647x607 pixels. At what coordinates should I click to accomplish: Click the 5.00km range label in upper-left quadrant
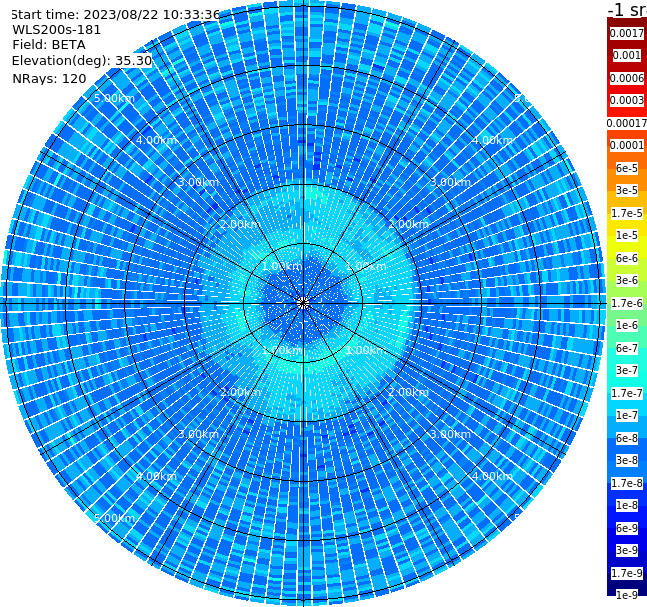click(x=114, y=98)
